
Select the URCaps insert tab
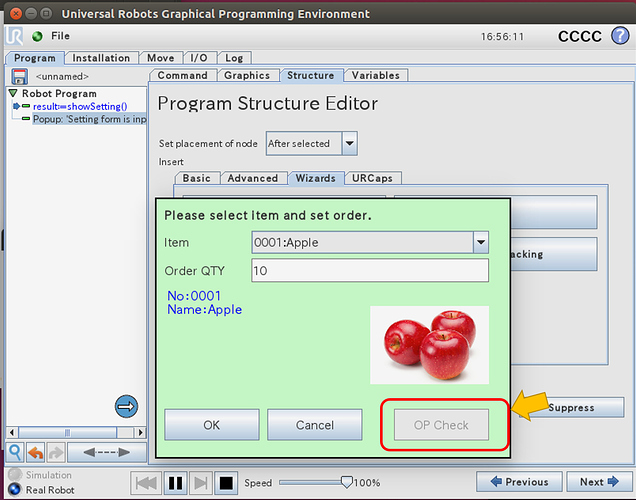(372, 178)
